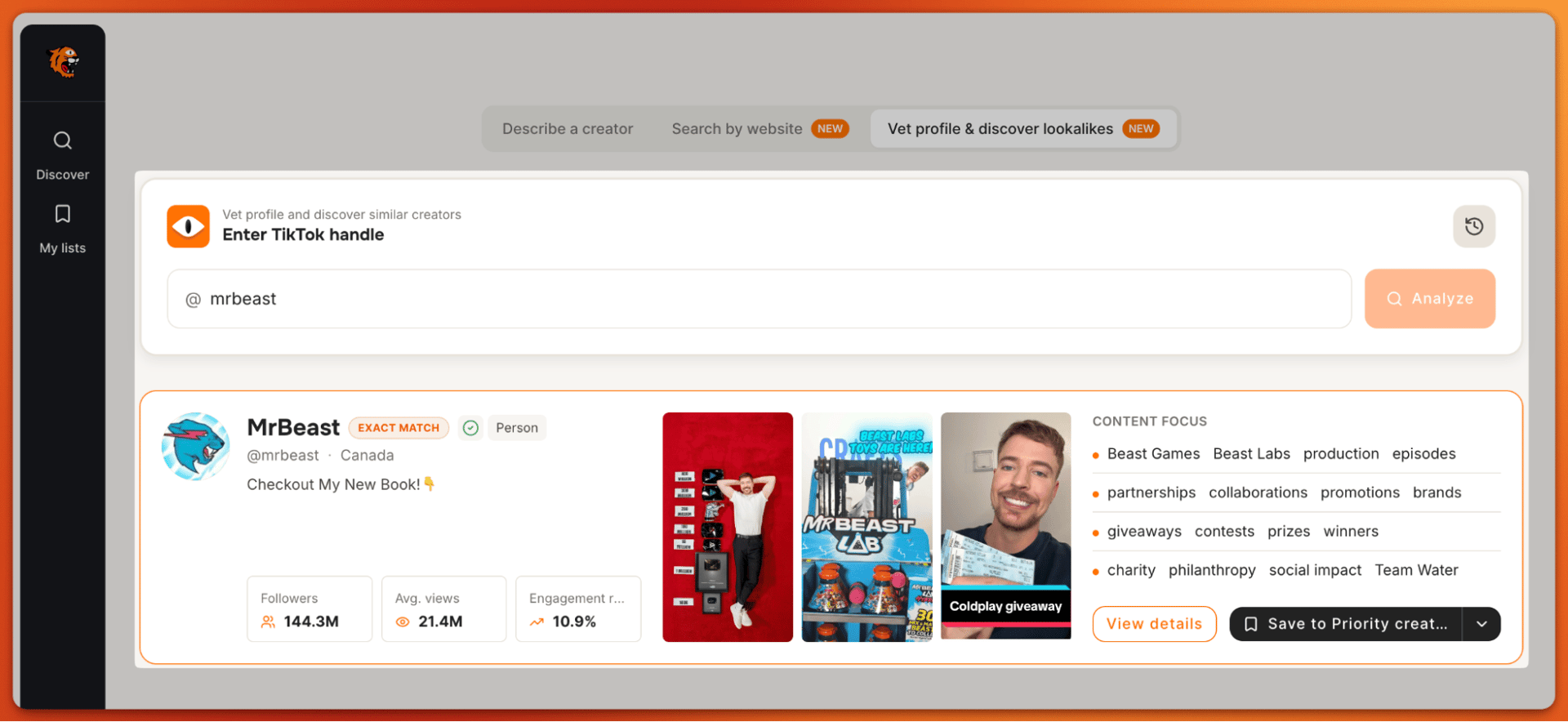Screen dimensions: 1568x722
Task: Click the EXACT MATCH badge
Action: point(399,428)
